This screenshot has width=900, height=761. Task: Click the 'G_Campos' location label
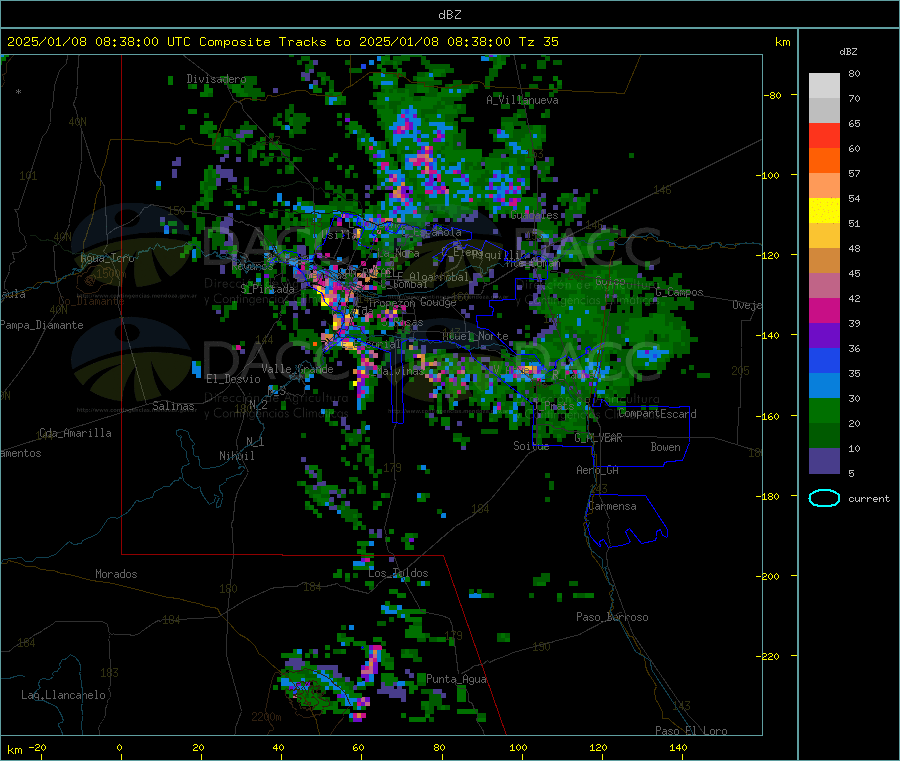(679, 292)
